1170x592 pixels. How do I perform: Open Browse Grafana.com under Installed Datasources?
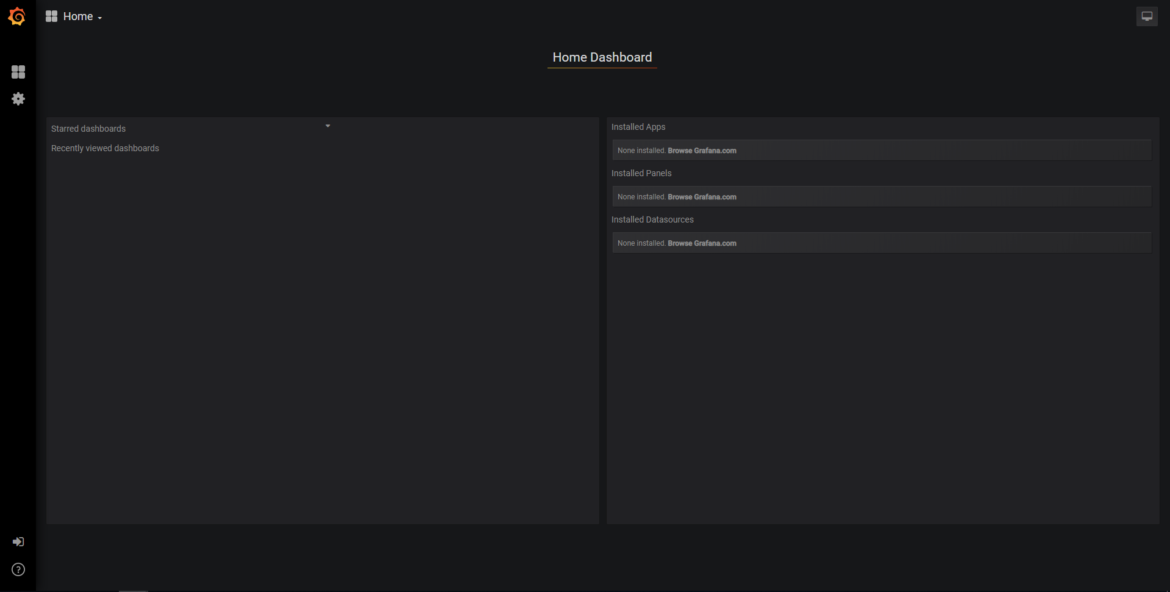(703, 242)
